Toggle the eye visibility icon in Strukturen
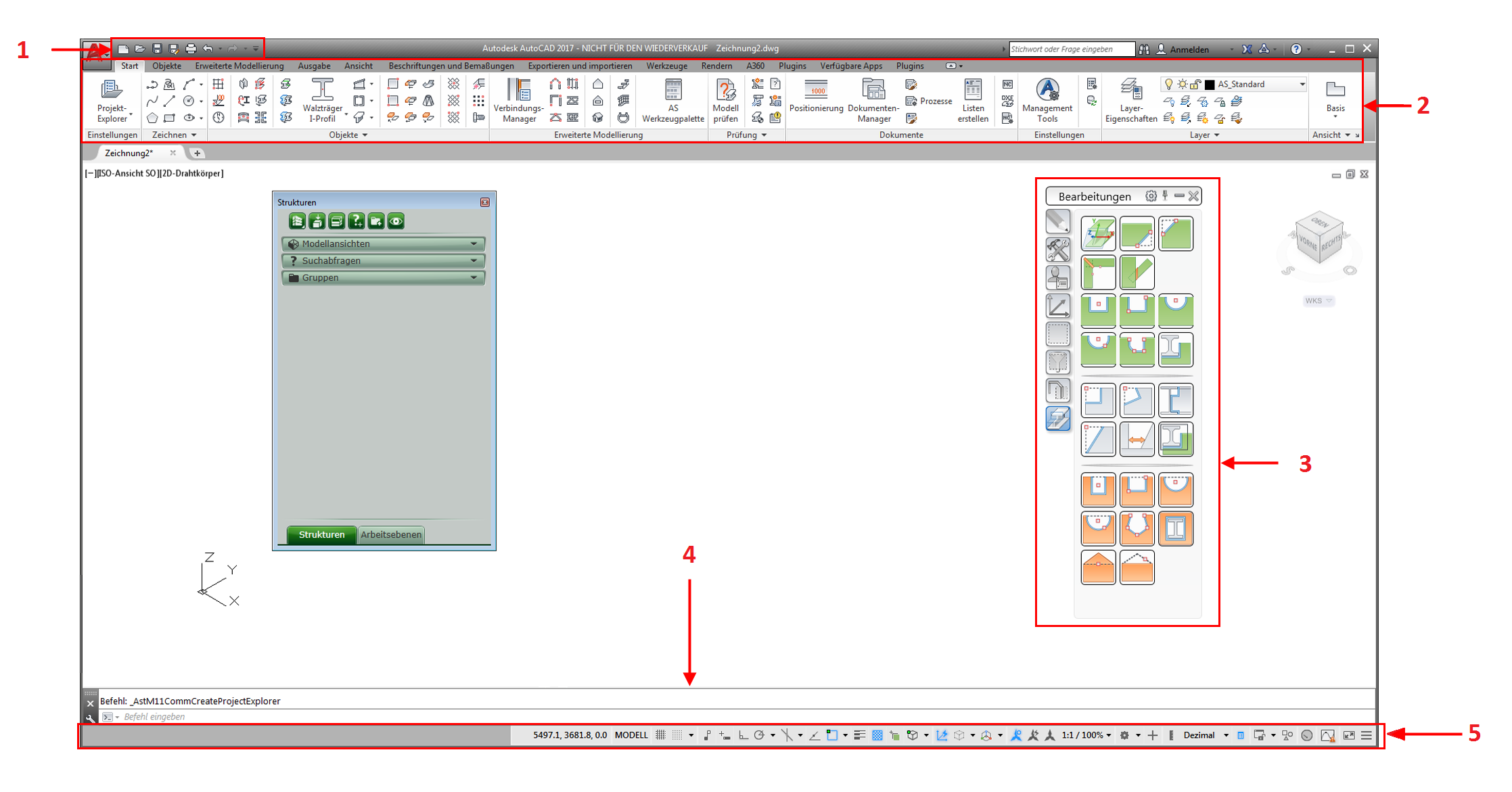 click(x=396, y=221)
